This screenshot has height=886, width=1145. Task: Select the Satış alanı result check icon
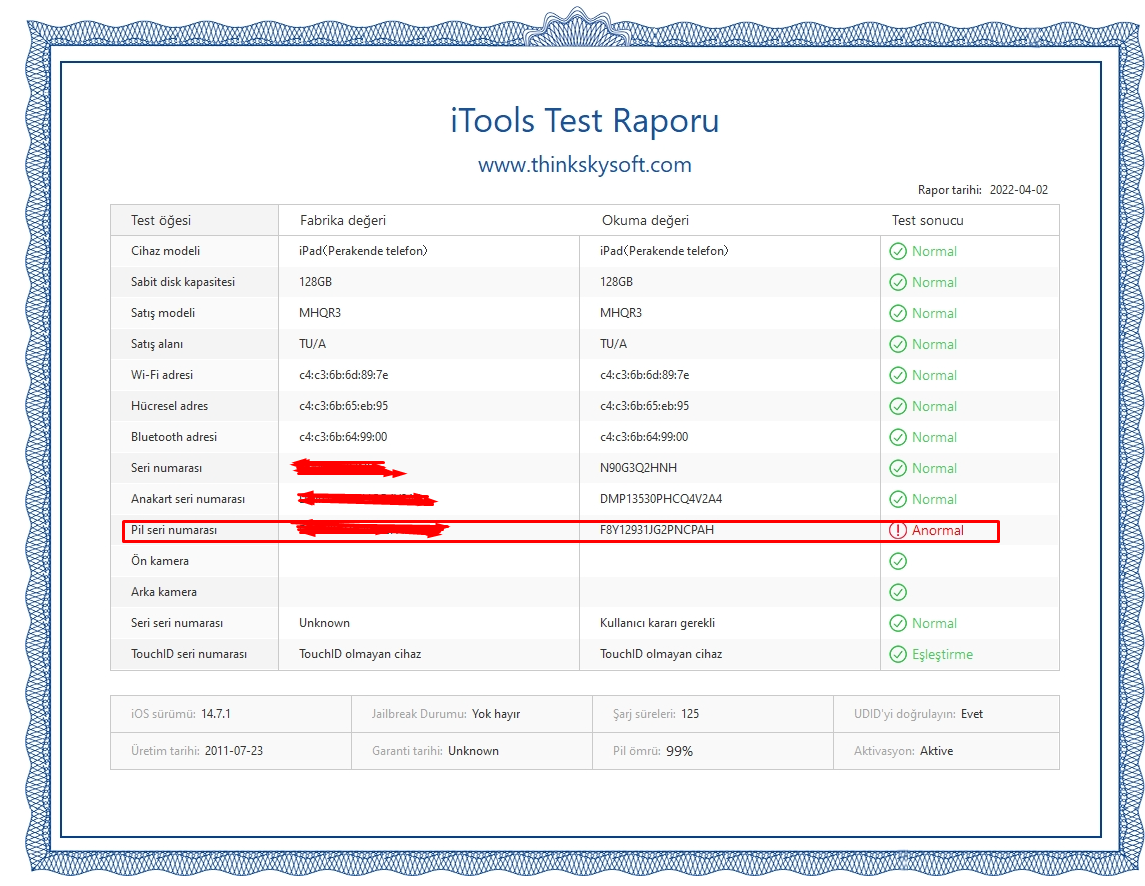click(x=897, y=344)
